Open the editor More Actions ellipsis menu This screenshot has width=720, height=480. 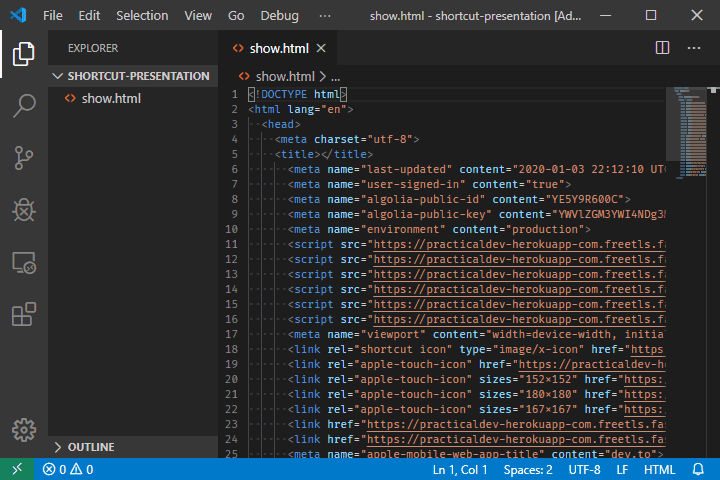[x=693, y=47]
